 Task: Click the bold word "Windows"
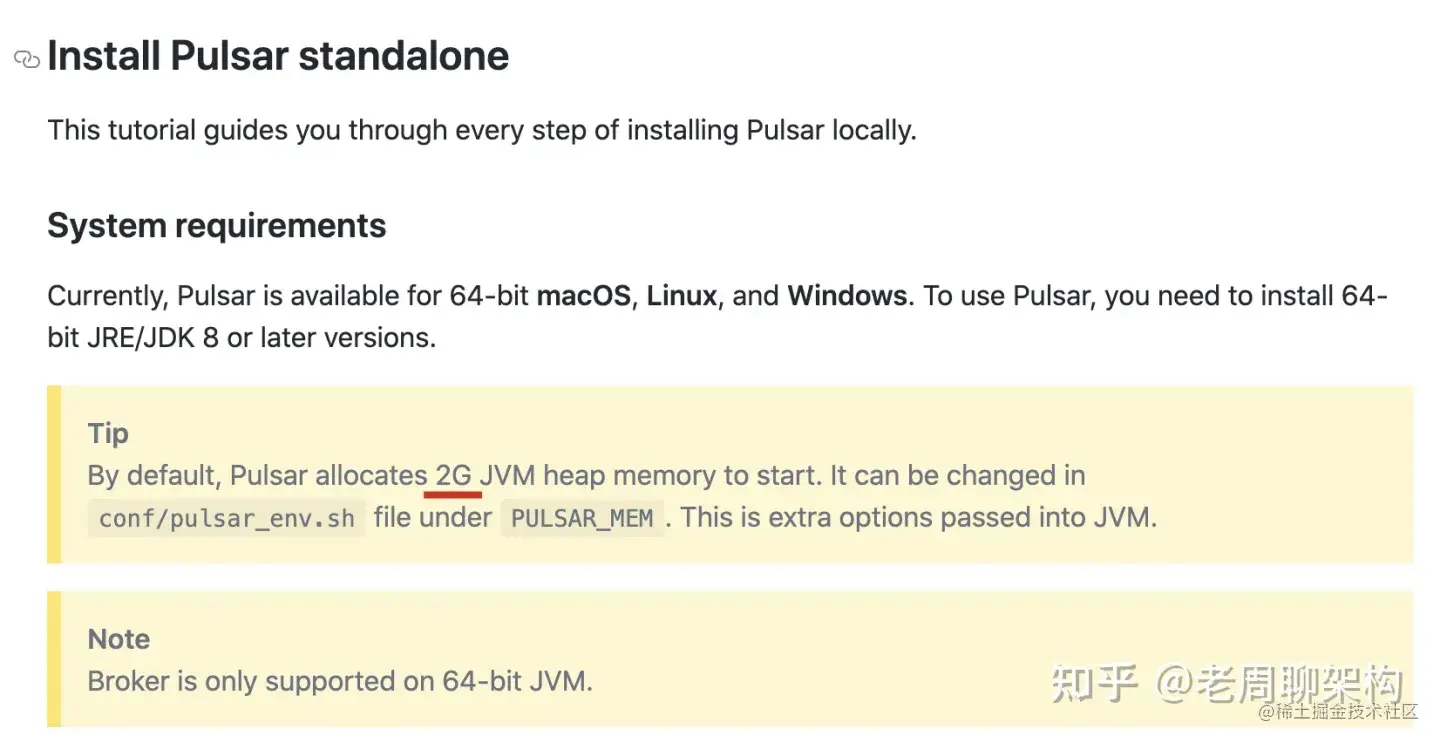[x=847, y=296]
